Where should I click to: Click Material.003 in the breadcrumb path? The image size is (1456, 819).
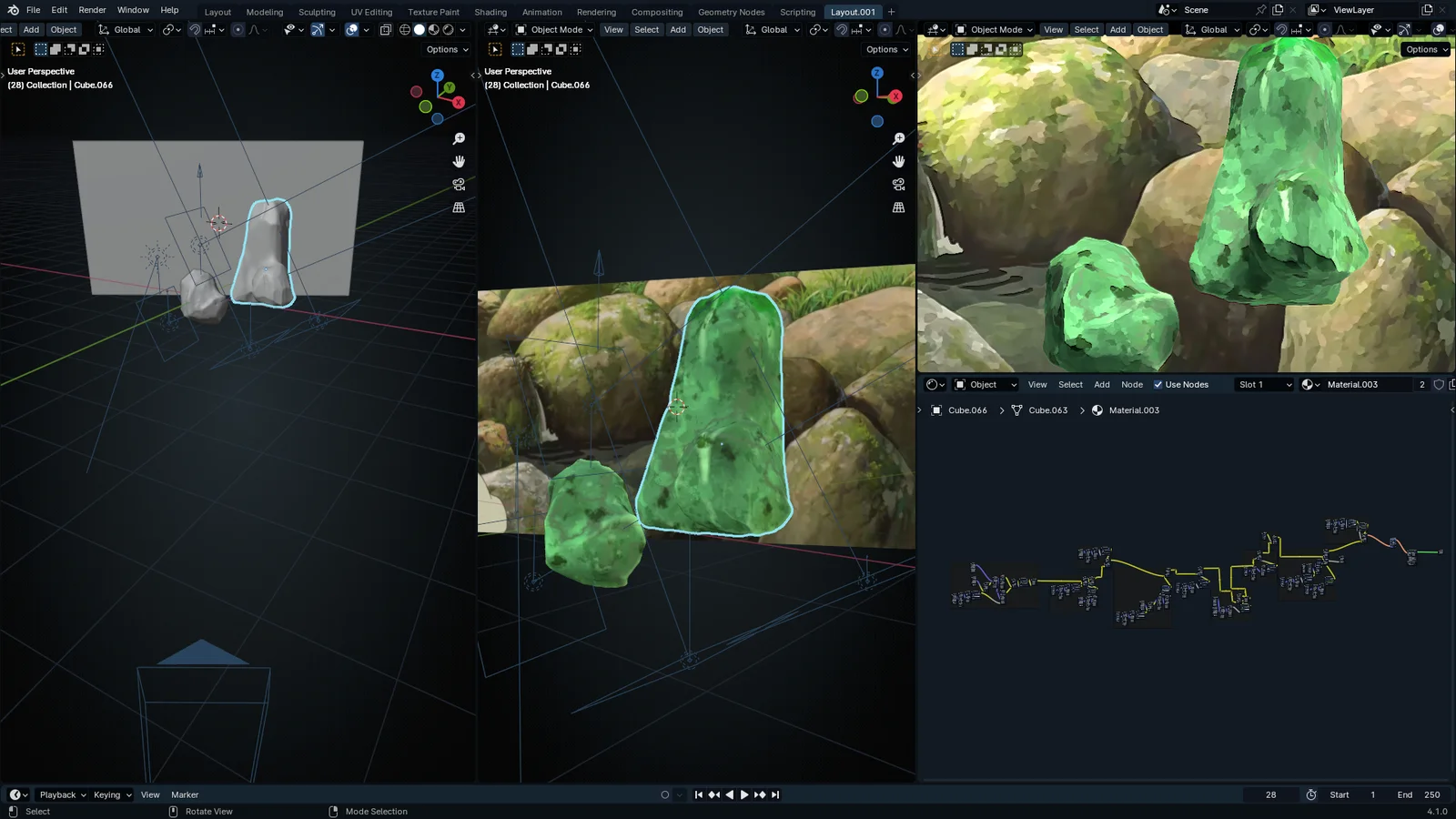pos(1133,410)
